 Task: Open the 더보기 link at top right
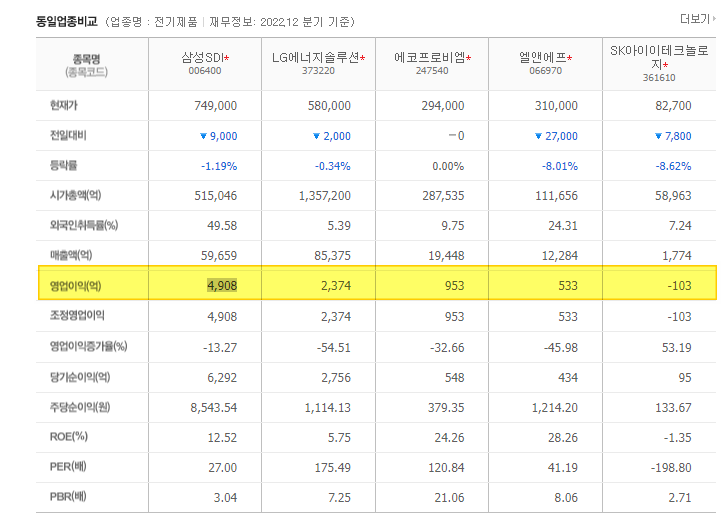point(697,19)
